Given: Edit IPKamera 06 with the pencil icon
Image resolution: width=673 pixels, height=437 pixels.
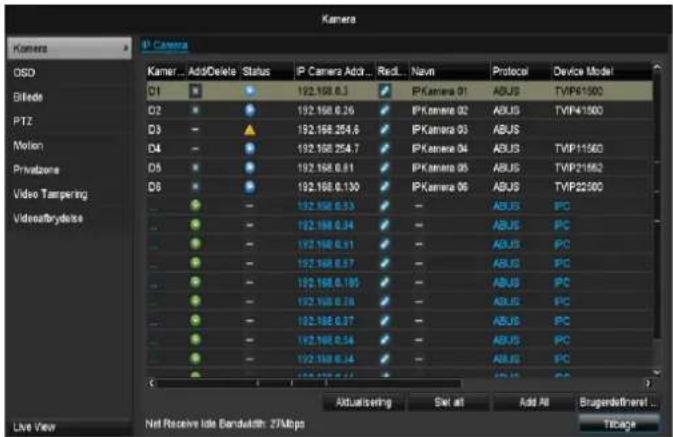Looking at the screenshot, I should pyautogui.click(x=385, y=187).
